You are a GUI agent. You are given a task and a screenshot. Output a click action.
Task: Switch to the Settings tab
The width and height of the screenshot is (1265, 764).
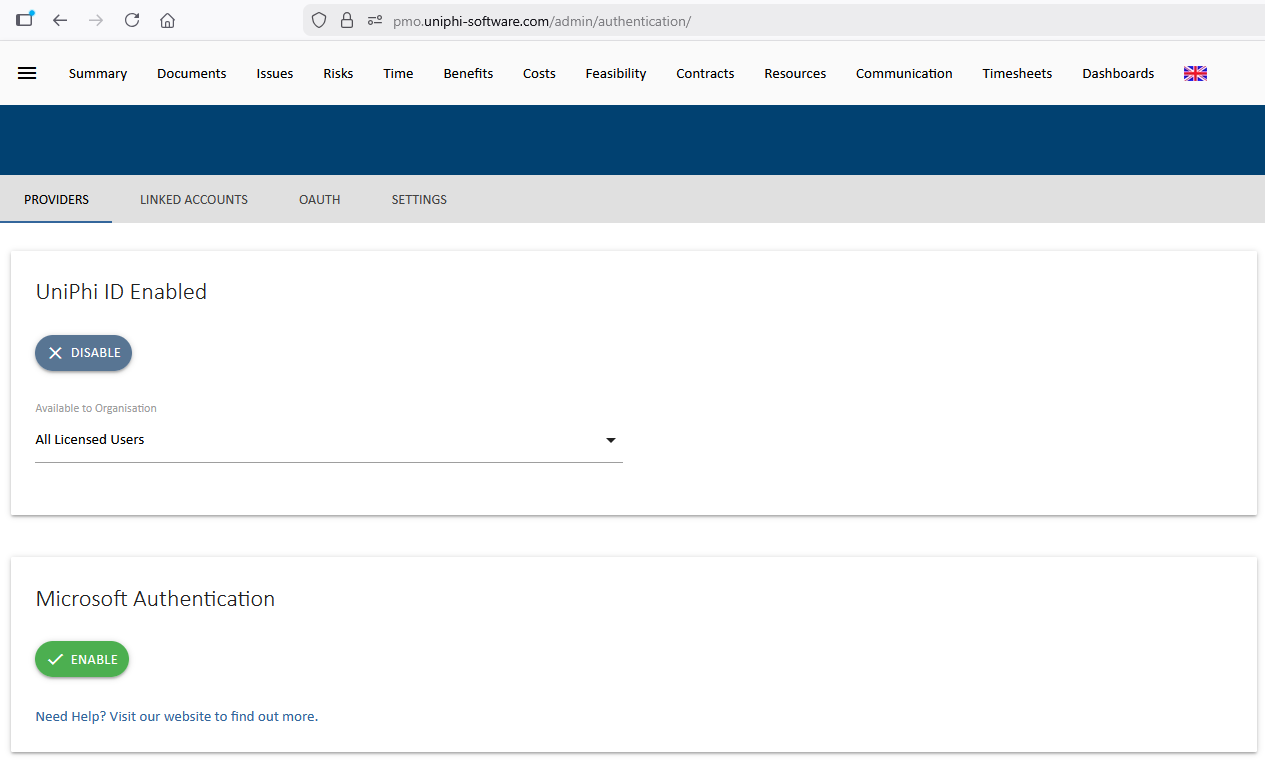pyautogui.click(x=419, y=199)
